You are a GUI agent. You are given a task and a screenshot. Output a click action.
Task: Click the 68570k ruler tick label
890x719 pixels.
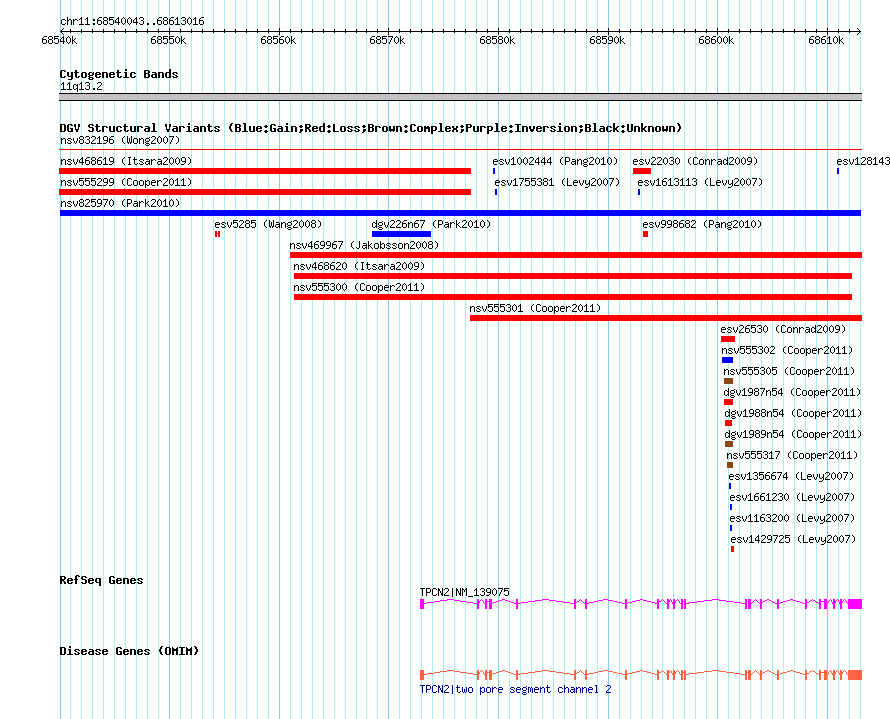(x=387, y=40)
